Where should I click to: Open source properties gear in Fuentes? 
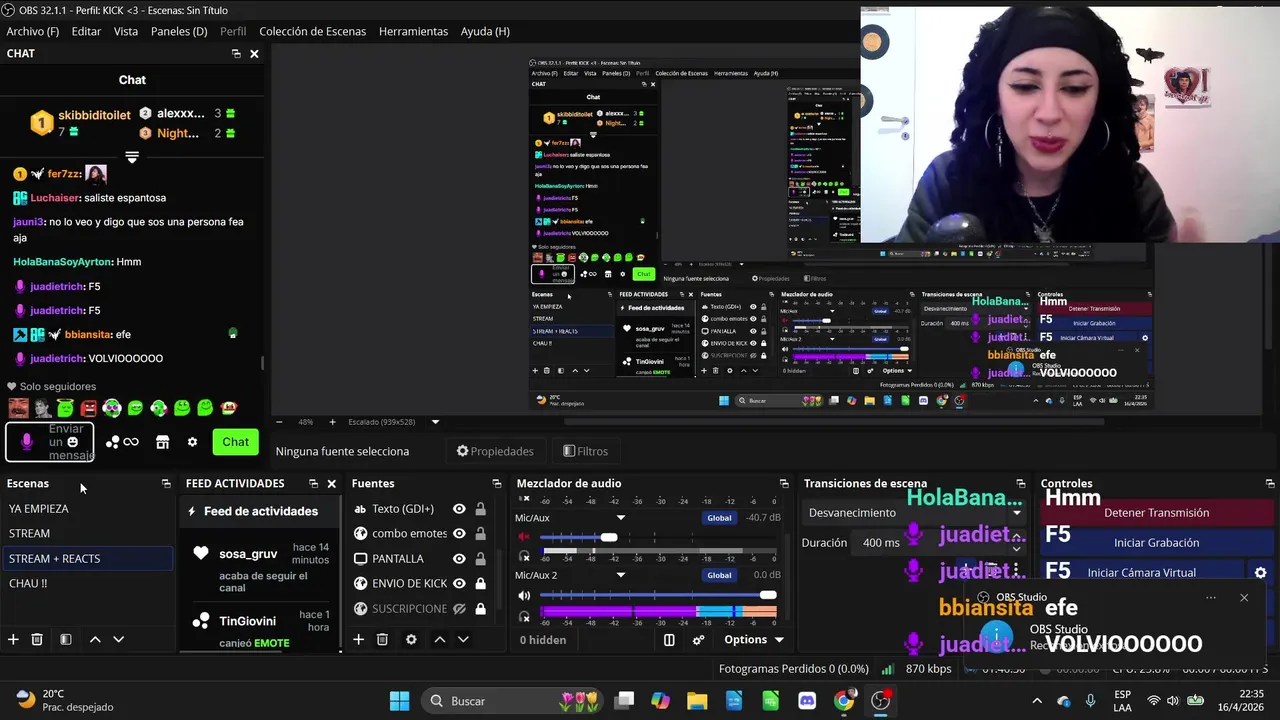[411, 639]
